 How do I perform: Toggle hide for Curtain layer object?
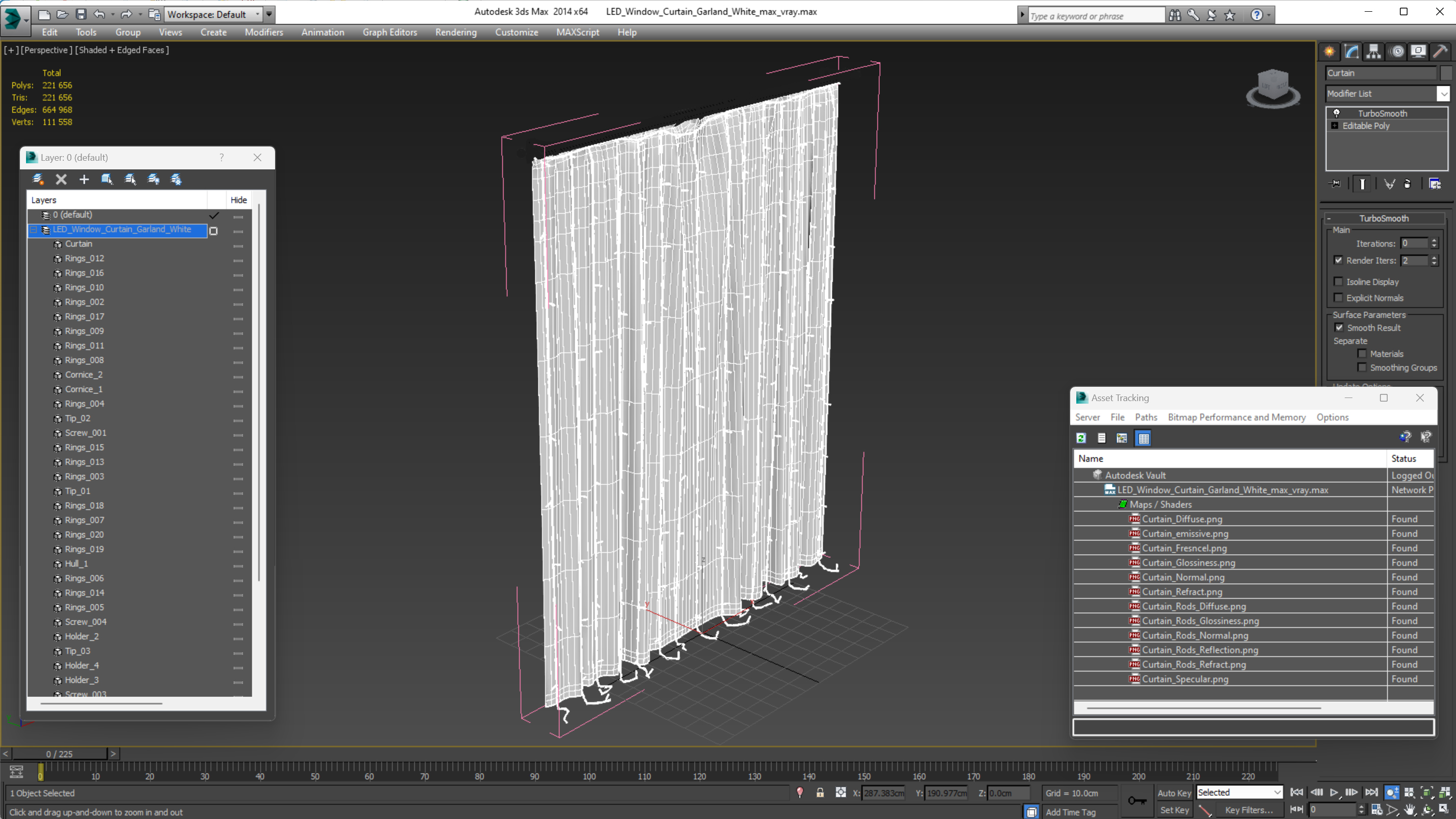point(238,245)
